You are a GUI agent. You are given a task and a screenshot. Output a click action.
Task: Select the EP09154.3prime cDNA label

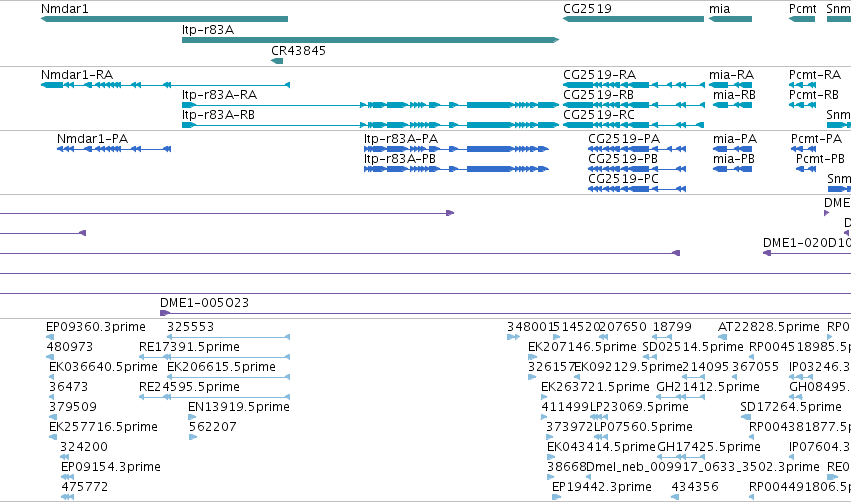111,467
